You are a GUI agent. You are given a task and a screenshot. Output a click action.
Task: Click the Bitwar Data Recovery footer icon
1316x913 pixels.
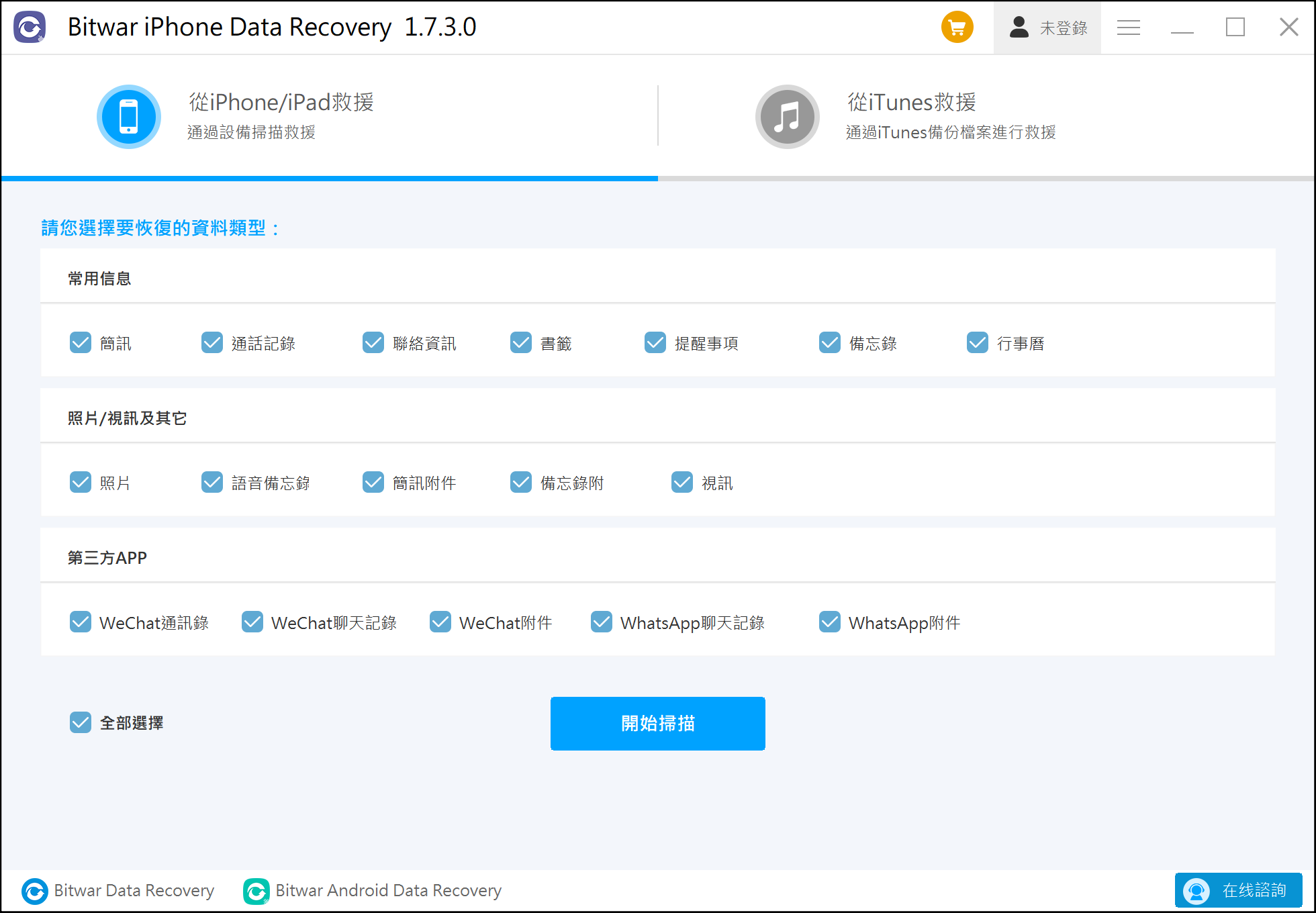35,892
